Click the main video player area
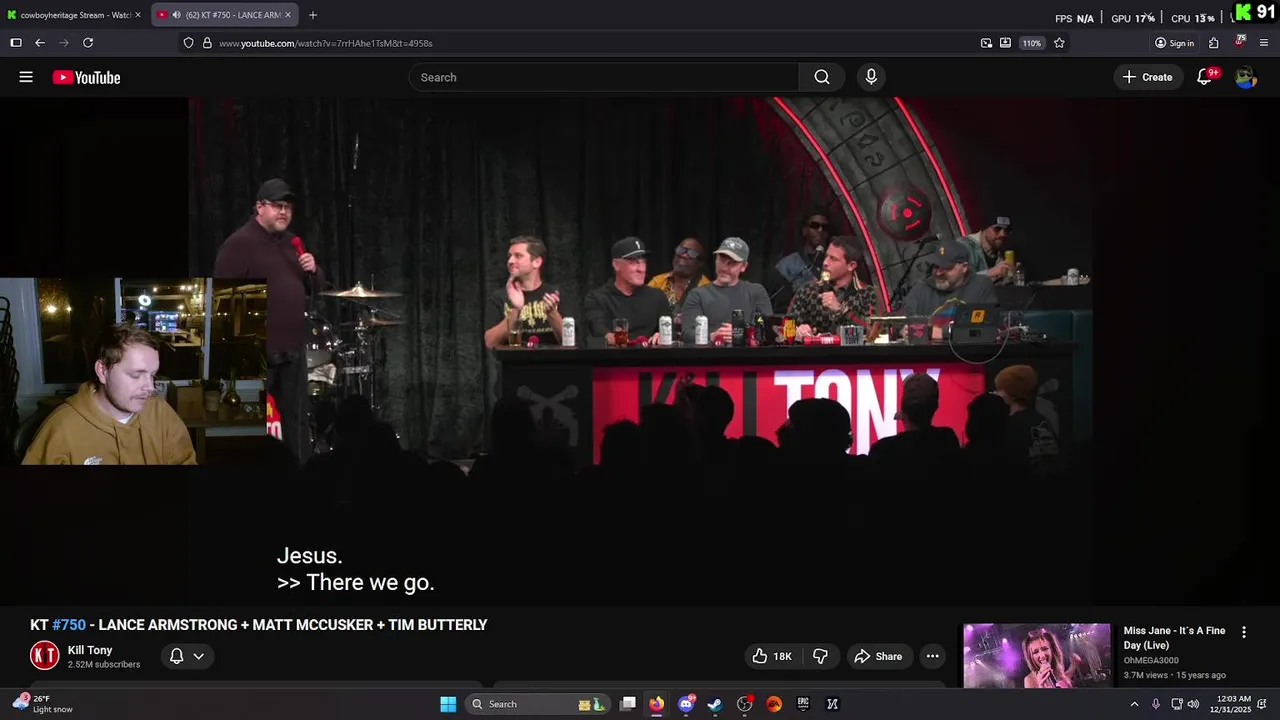 [x=640, y=350]
